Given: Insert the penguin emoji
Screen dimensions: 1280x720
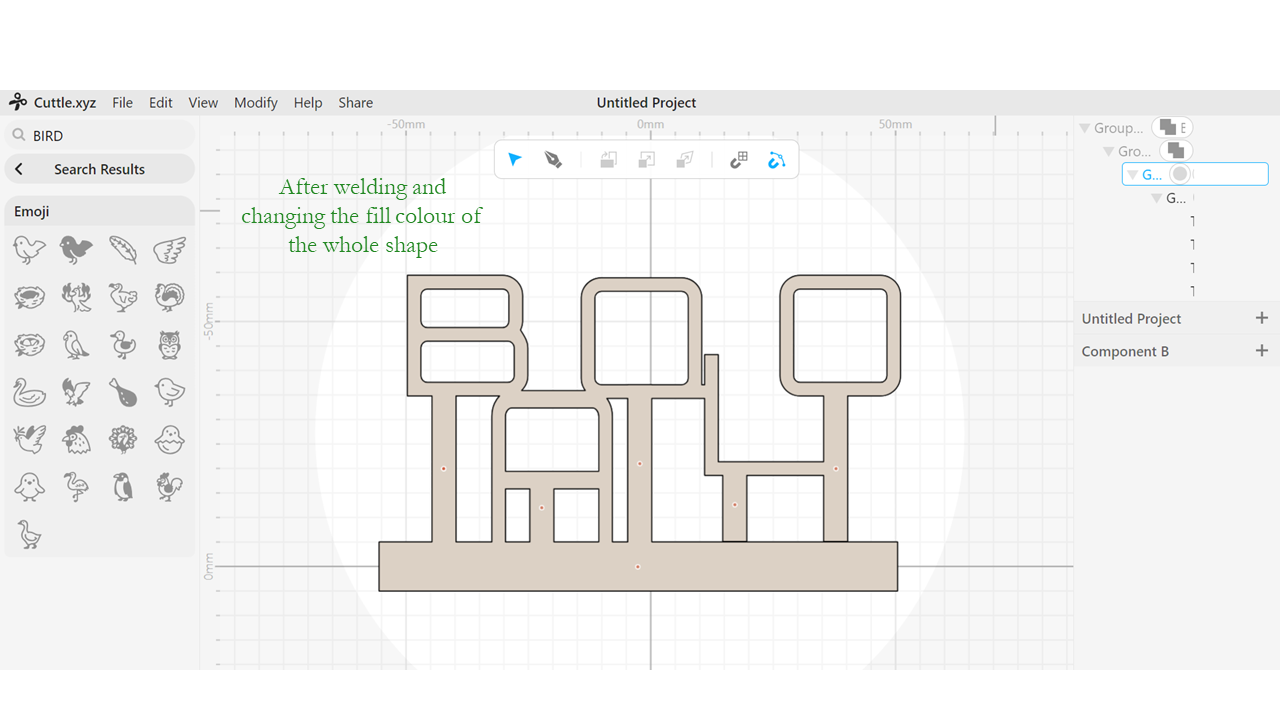Looking at the screenshot, I should tap(123, 486).
